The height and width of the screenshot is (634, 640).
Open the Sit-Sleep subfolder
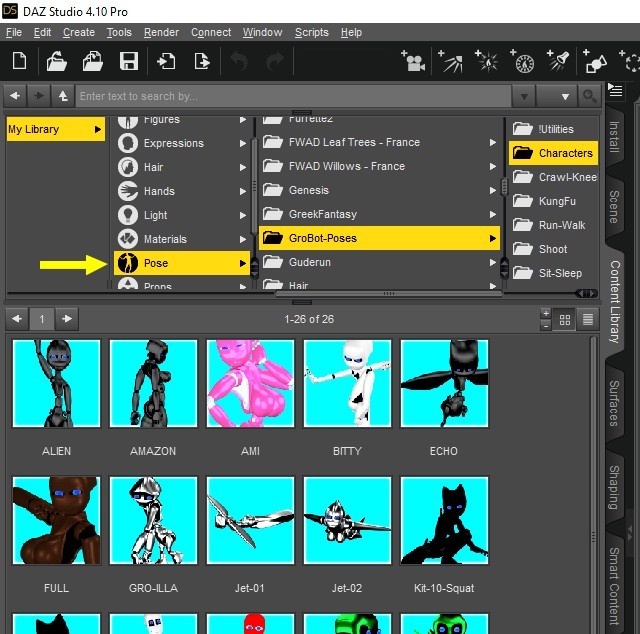(553, 273)
